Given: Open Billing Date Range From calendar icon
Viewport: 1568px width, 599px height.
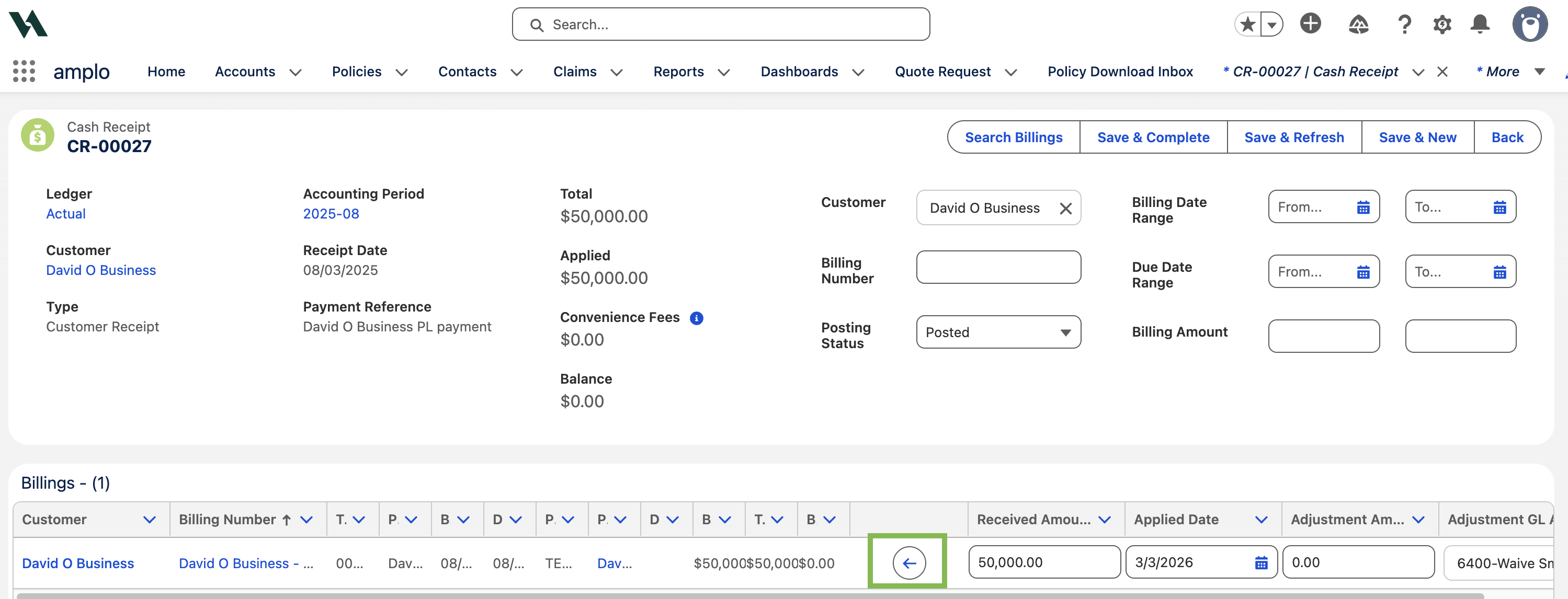Looking at the screenshot, I should [1363, 208].
